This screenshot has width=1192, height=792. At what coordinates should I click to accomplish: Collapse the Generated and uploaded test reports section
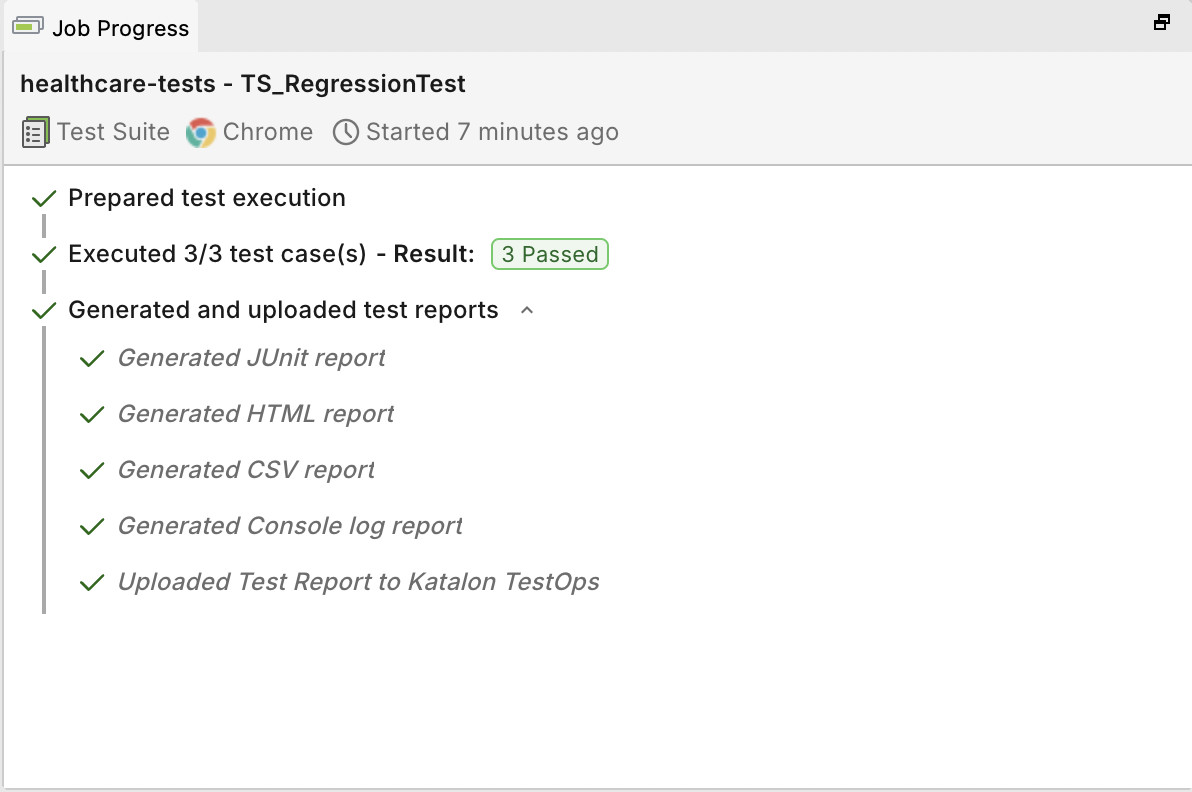(527, 311)
